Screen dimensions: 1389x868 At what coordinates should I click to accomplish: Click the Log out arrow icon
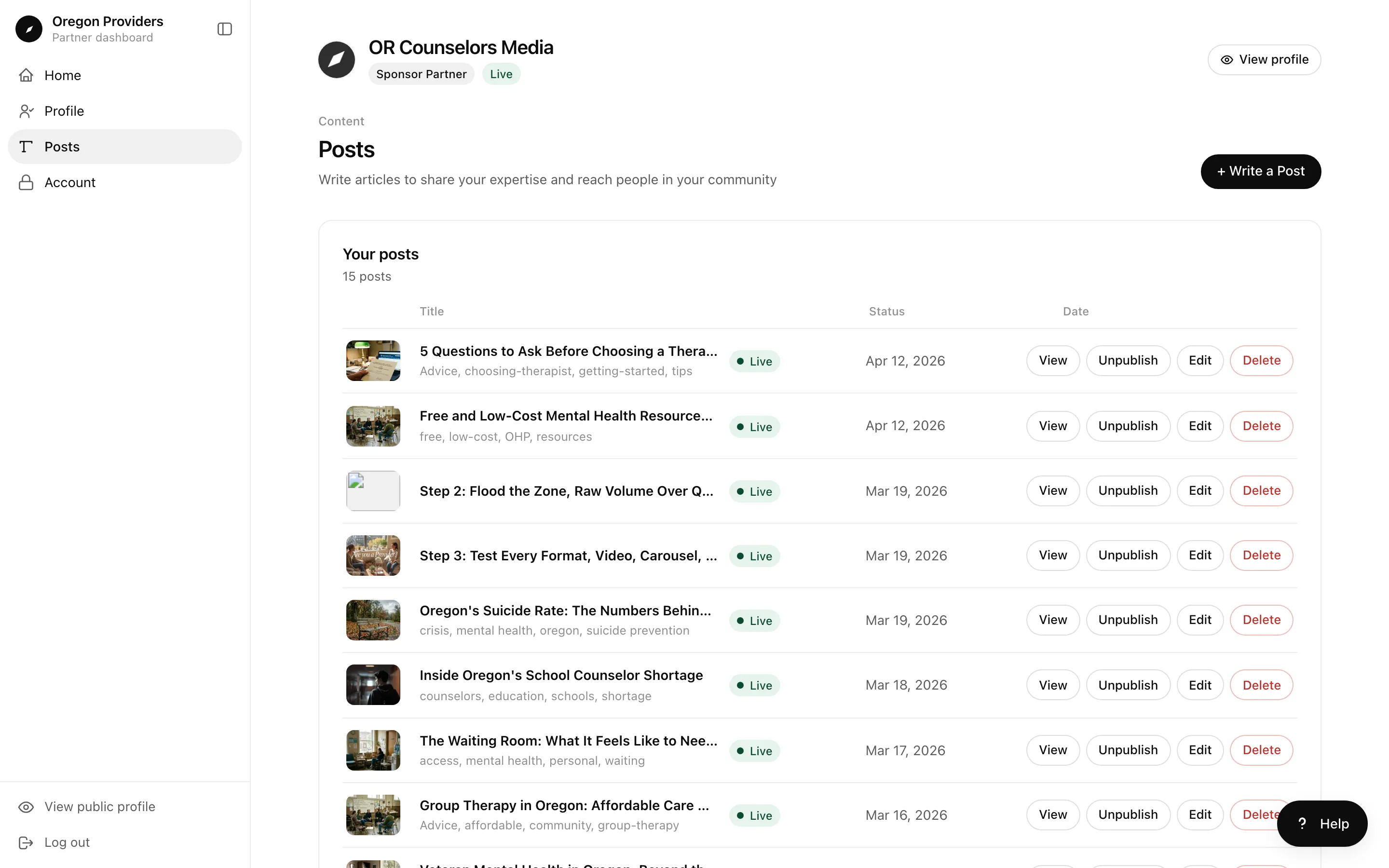(x=26, y=842)
